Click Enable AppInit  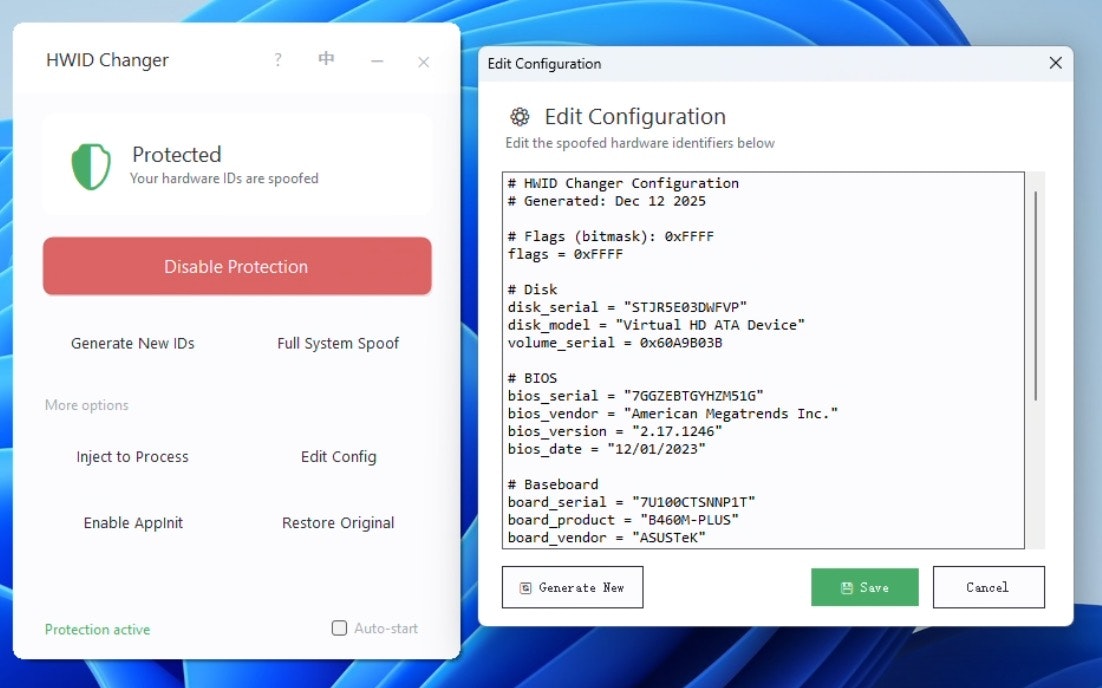click(x=133, y=523)
